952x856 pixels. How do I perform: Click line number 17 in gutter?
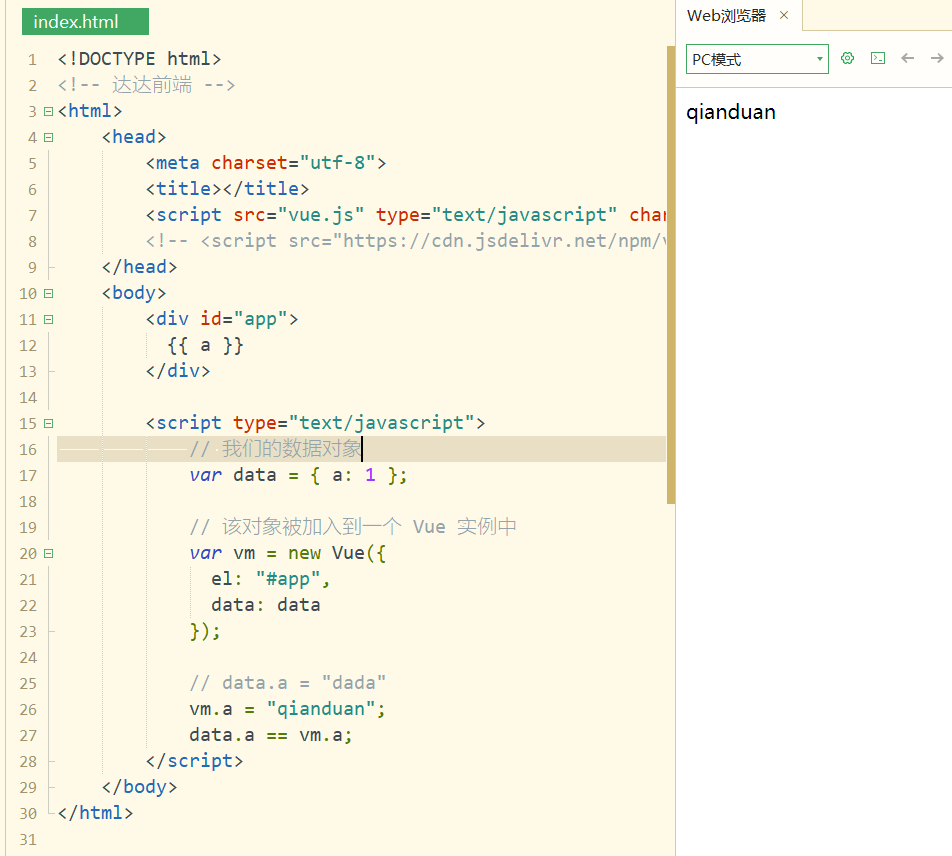27,475
